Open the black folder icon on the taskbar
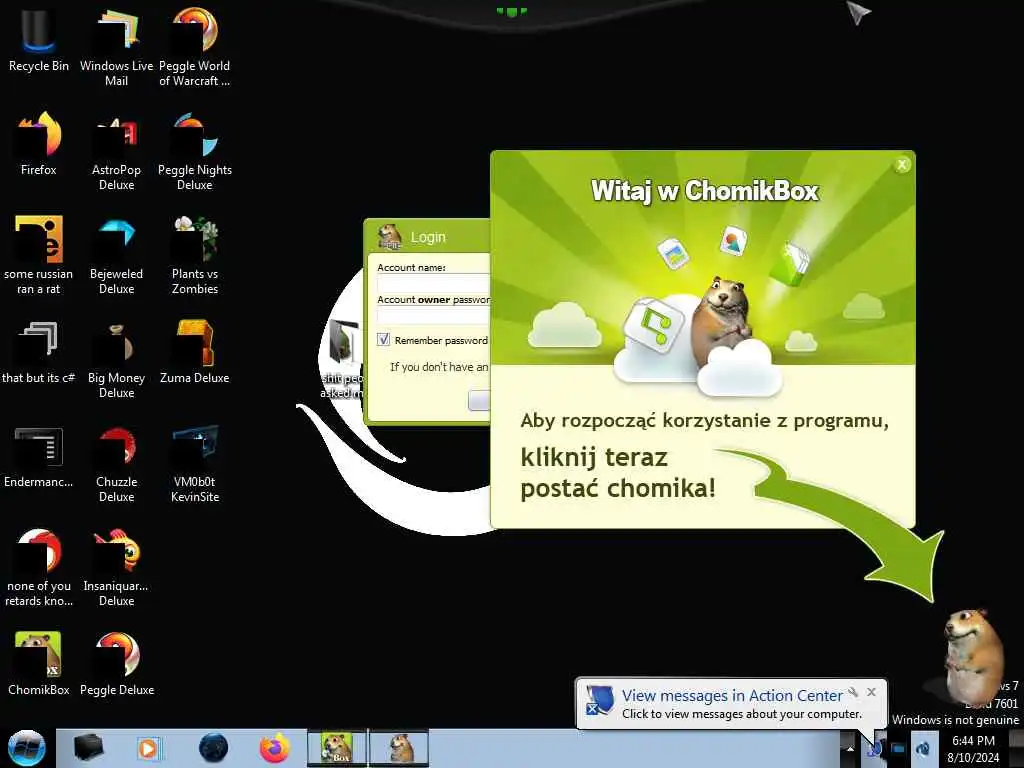Image resolution: width=1024 pixels, height=768 pixels. pyautogui.click(x=88, y=748)
